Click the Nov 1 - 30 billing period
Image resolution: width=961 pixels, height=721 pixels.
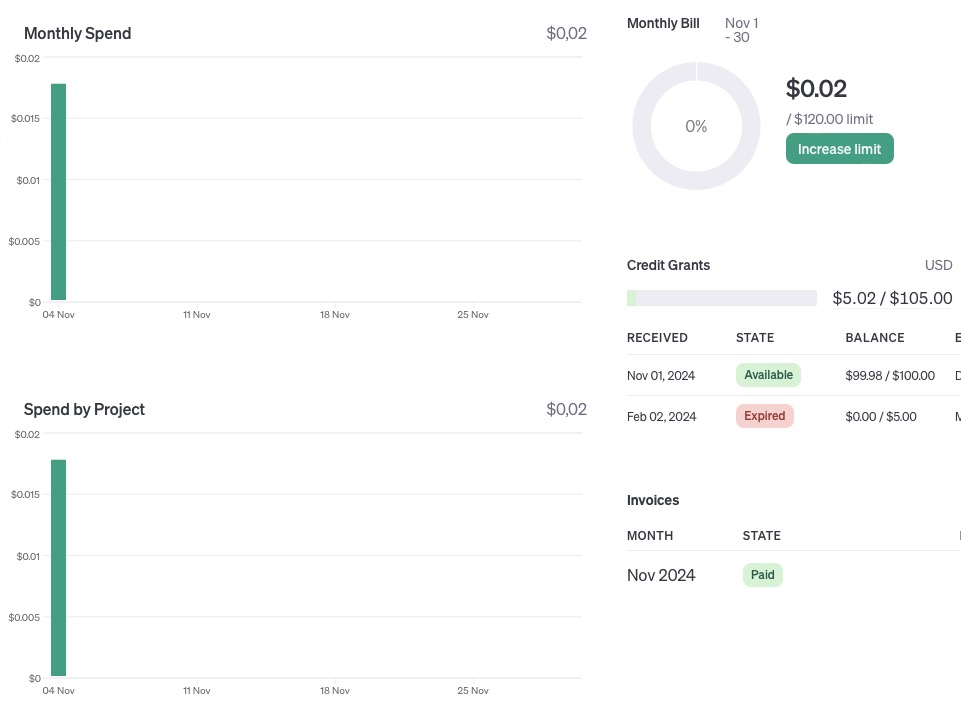click(x=741, y=30)
